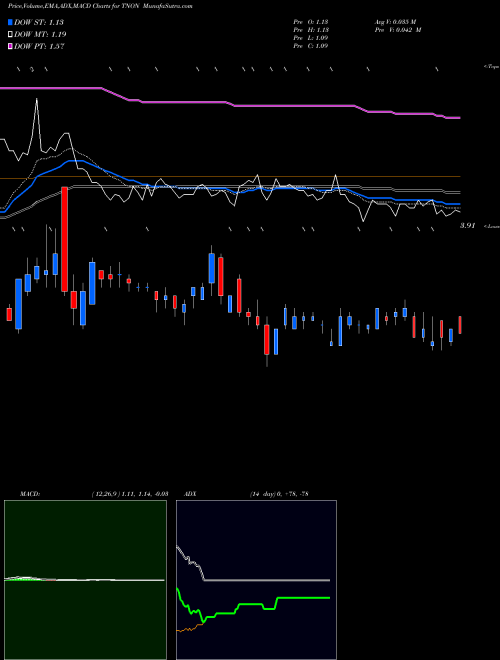Click the 'Pre V: 0.042 M' volume text
This screenshot has height=660, width=500.
[398, 30]
